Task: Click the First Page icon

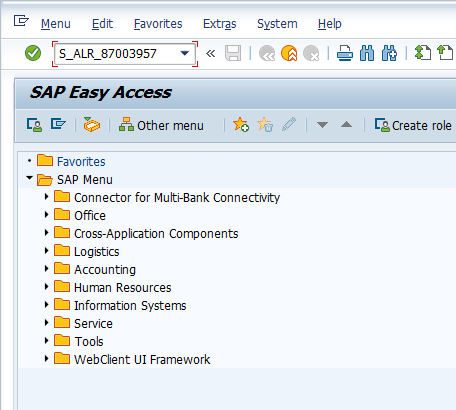Action: [x=423, y=53]
